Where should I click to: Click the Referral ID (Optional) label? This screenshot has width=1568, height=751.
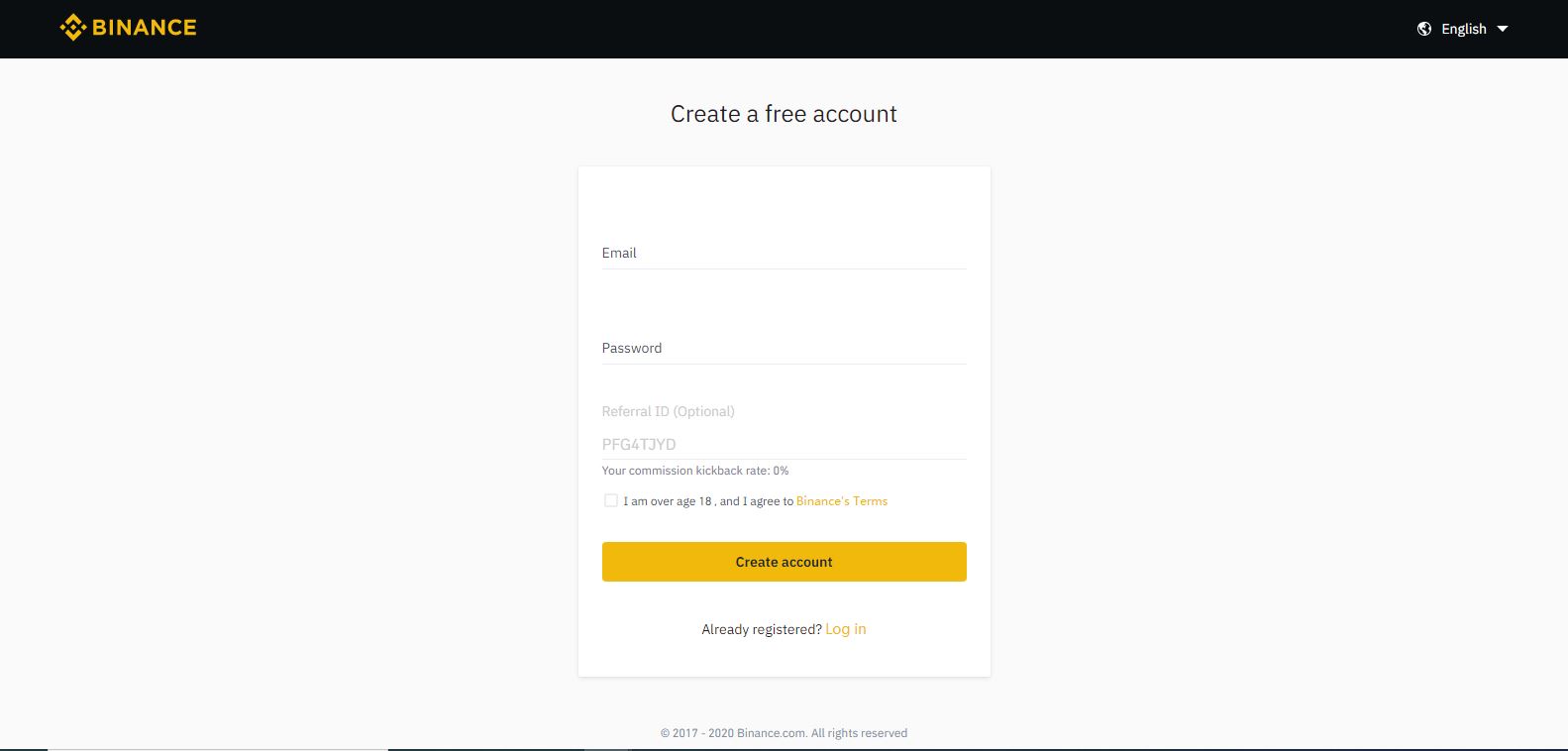(669, 411)
